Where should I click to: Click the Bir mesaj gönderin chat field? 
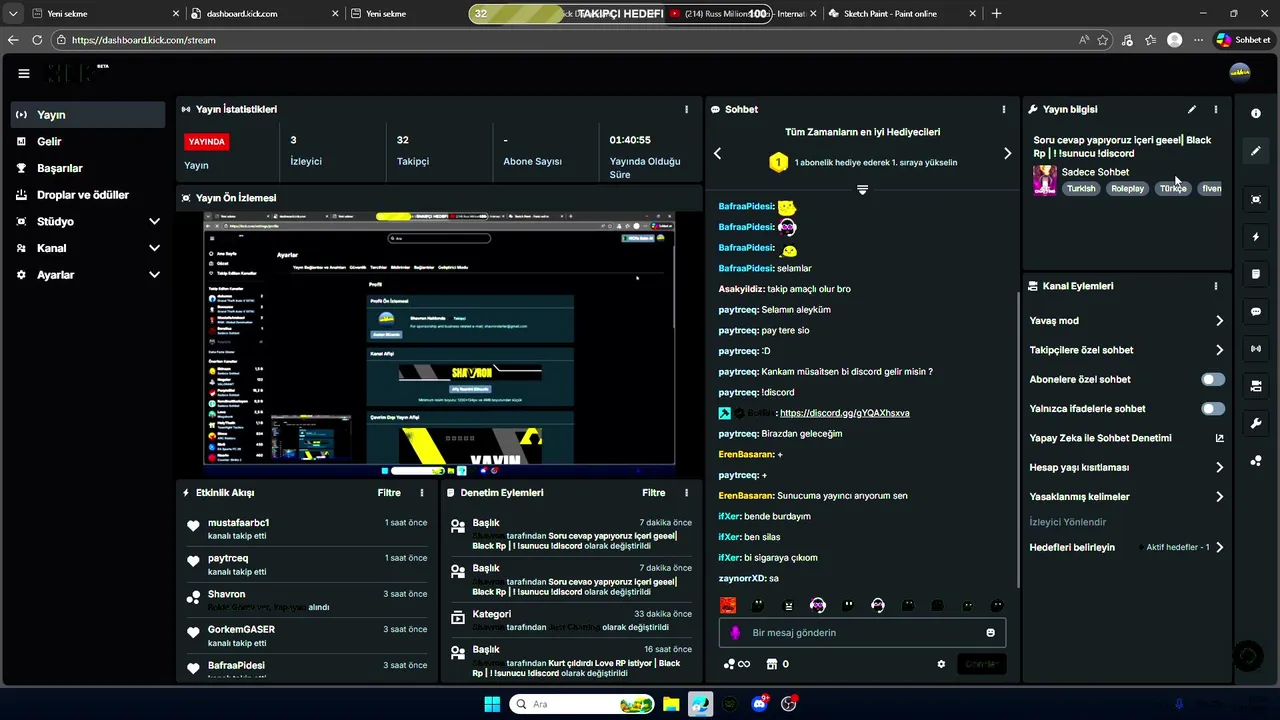862,633
